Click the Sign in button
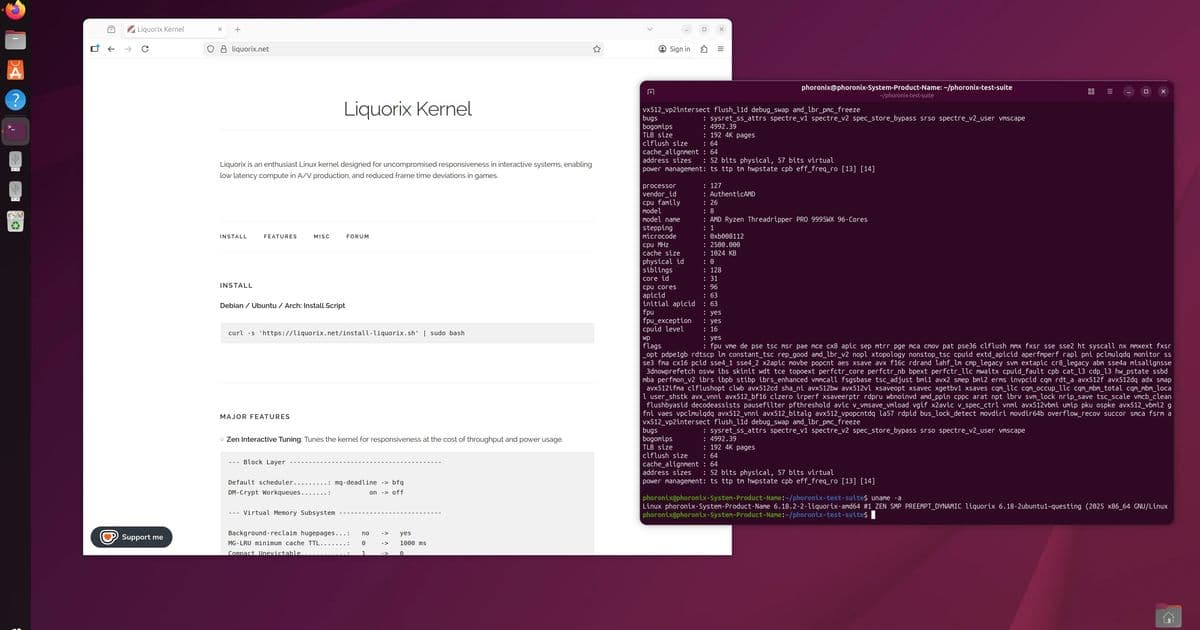This screenshot has width=1200, height=630. 674,48
